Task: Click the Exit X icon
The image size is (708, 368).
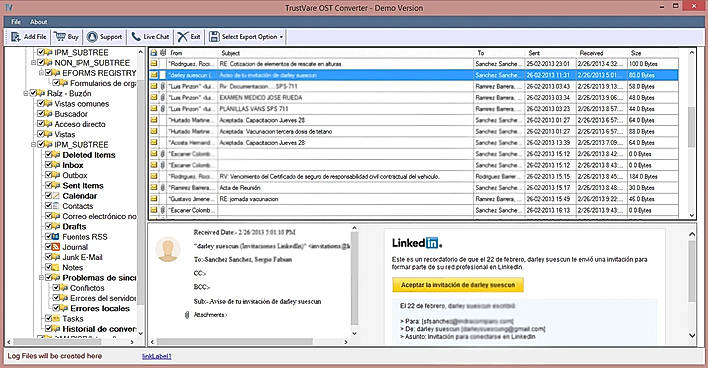Action: [182, 37]
